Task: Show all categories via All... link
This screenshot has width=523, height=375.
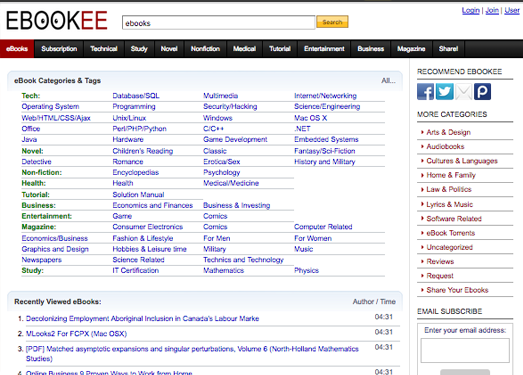Action: (388, 81)
